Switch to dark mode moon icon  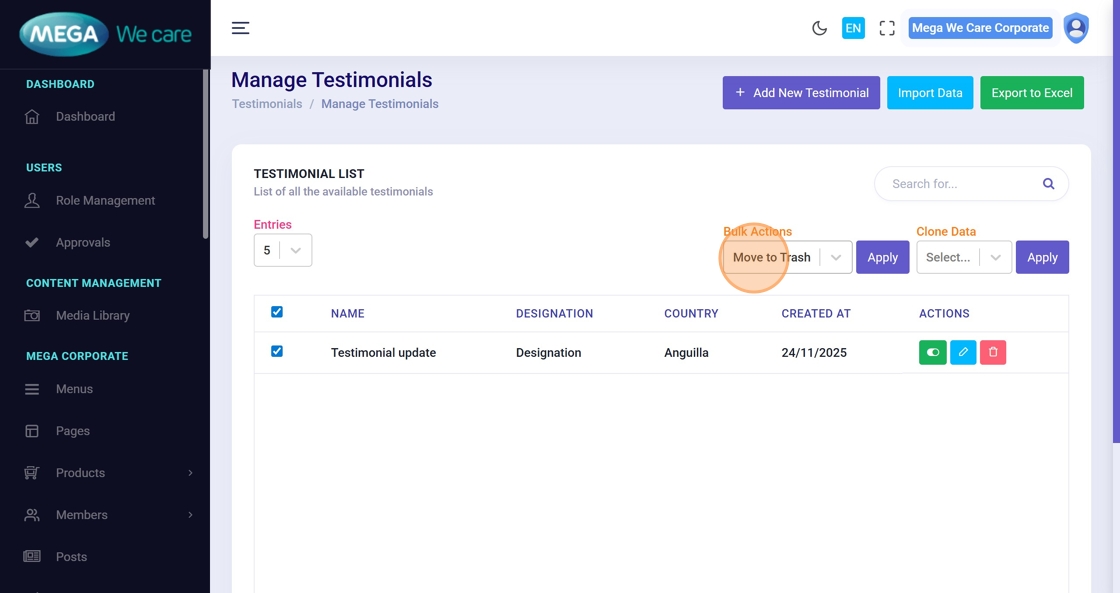tap(819, 28)
